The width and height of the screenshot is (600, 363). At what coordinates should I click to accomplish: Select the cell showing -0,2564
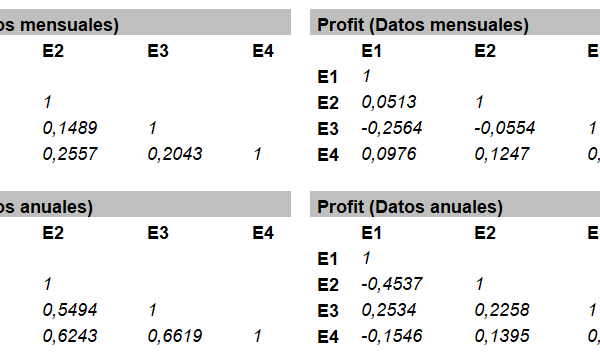[x=392, y=128]
